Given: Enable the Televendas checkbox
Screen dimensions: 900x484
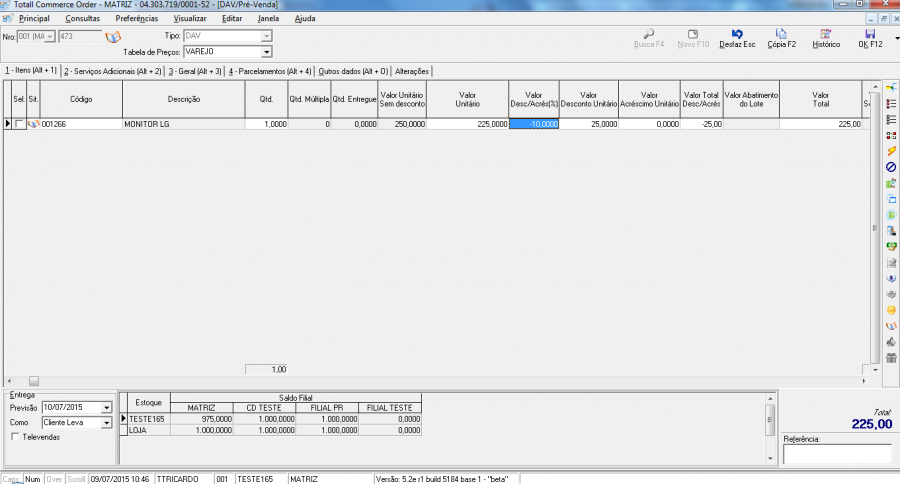Looking at the screenshot, I should coord(15,437).
